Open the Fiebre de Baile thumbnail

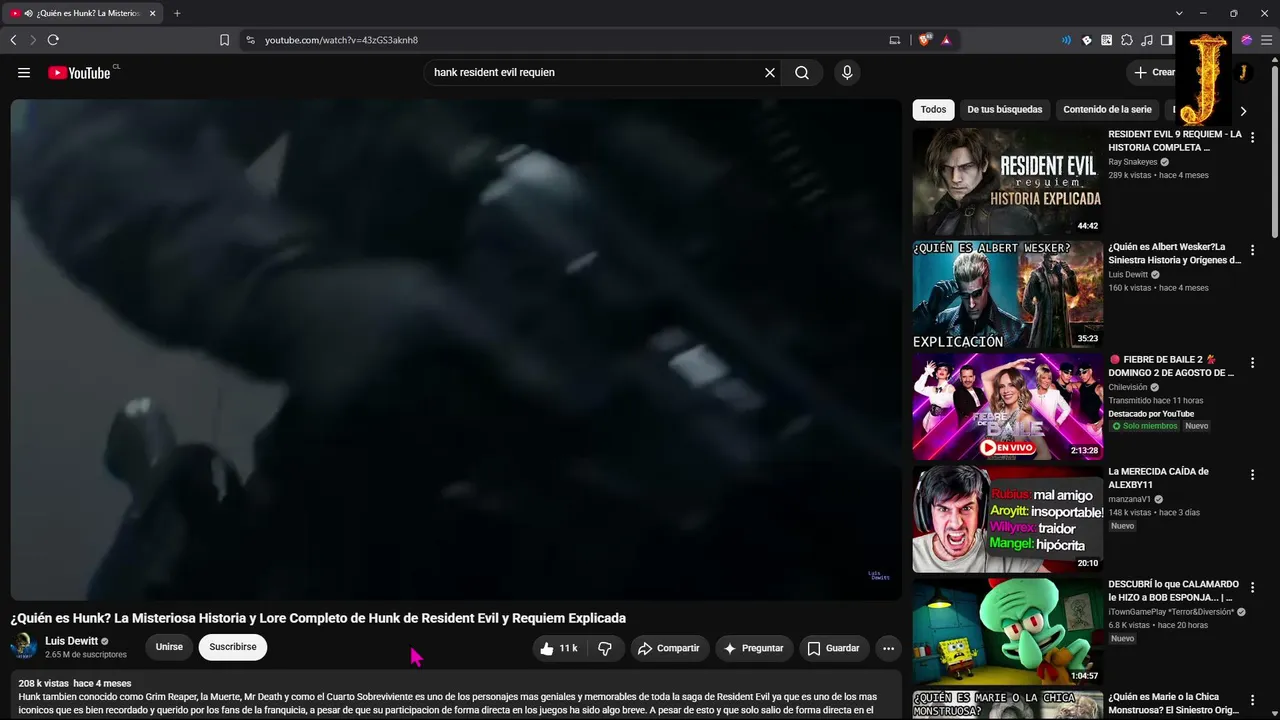[x=1008, y=406]
